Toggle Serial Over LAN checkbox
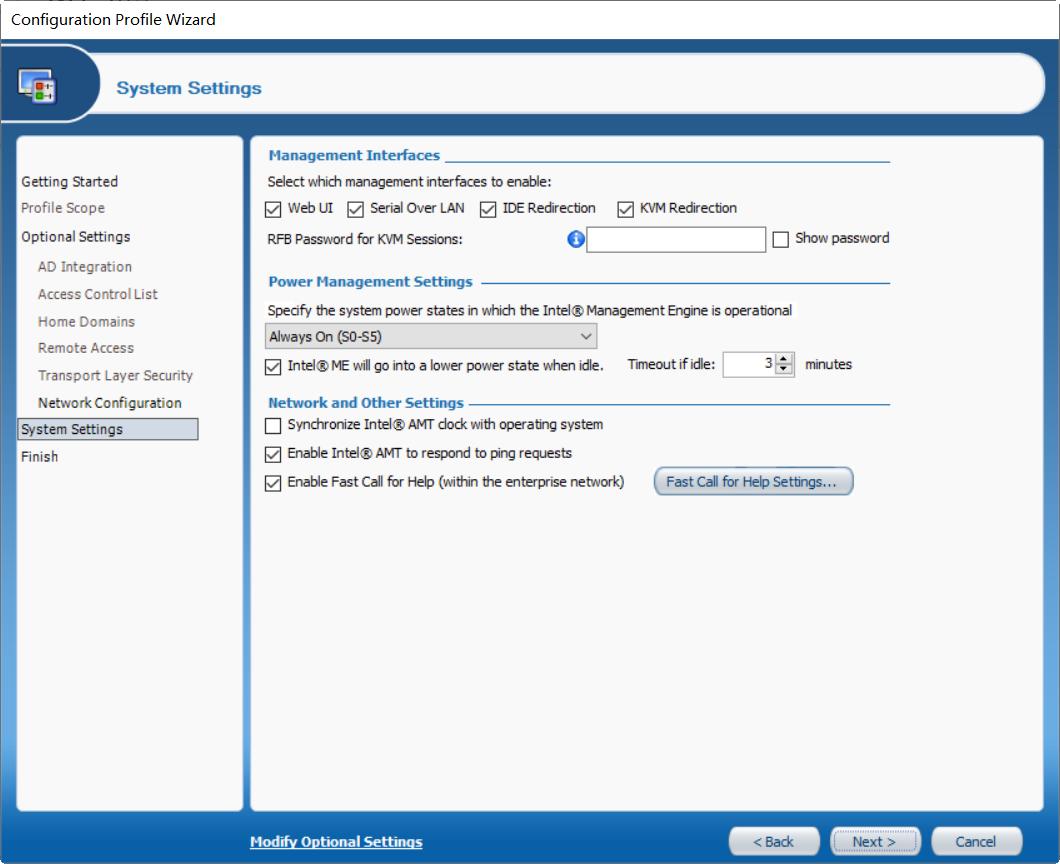This screenshot has height=864, width=1060. (x=355, y=209)
